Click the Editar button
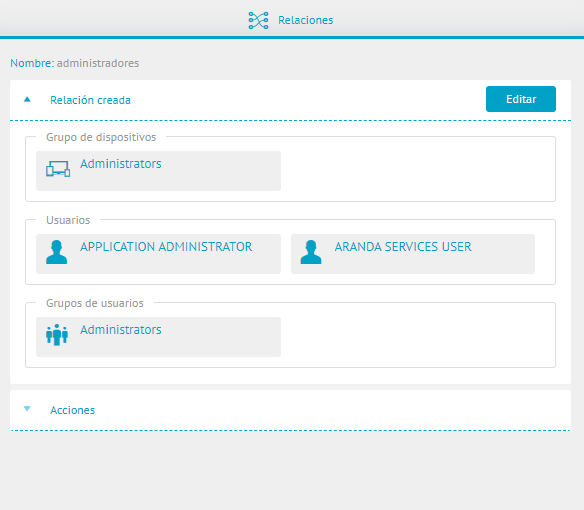The image size is (584, 510). coord(521,99)
